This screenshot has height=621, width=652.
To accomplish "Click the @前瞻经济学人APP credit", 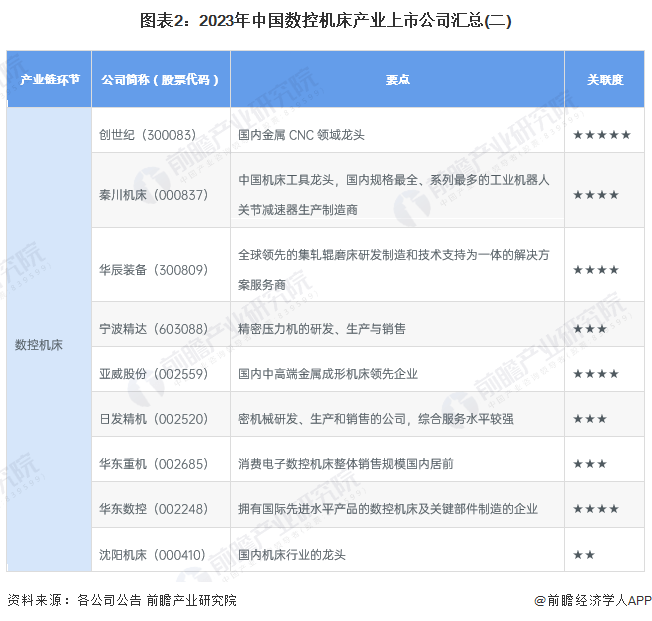I will pyautogui.click(x=593, y=600).
